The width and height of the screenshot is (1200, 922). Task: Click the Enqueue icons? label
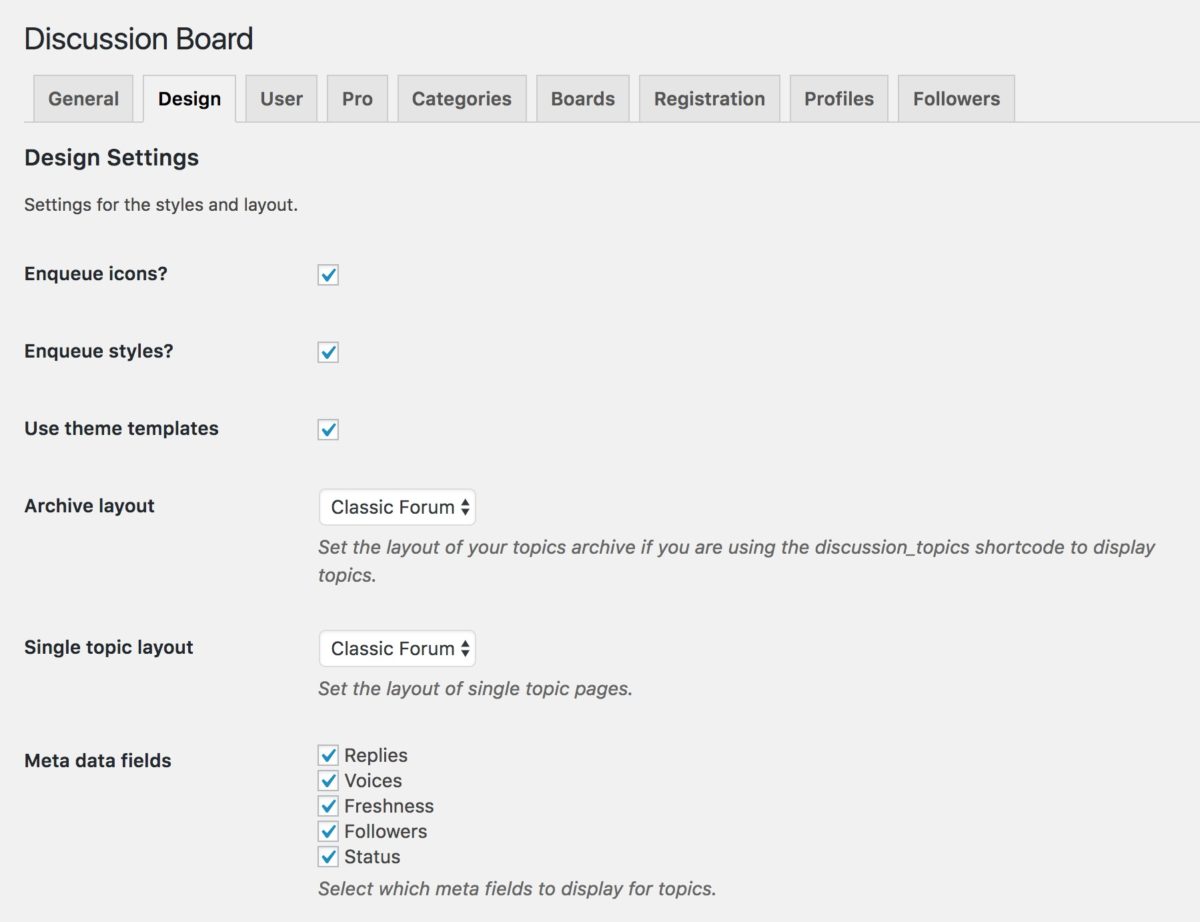[96, 274]
